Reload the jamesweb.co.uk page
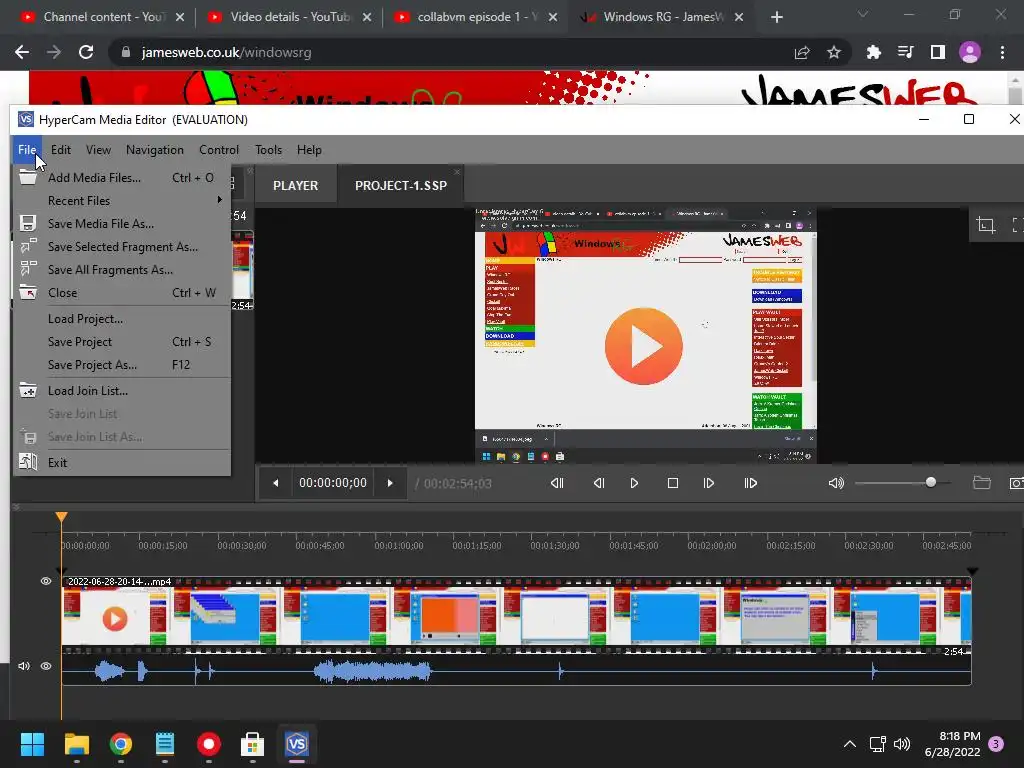The width and height of the screenshot is (1024, 768). click(x=86, y=52)
